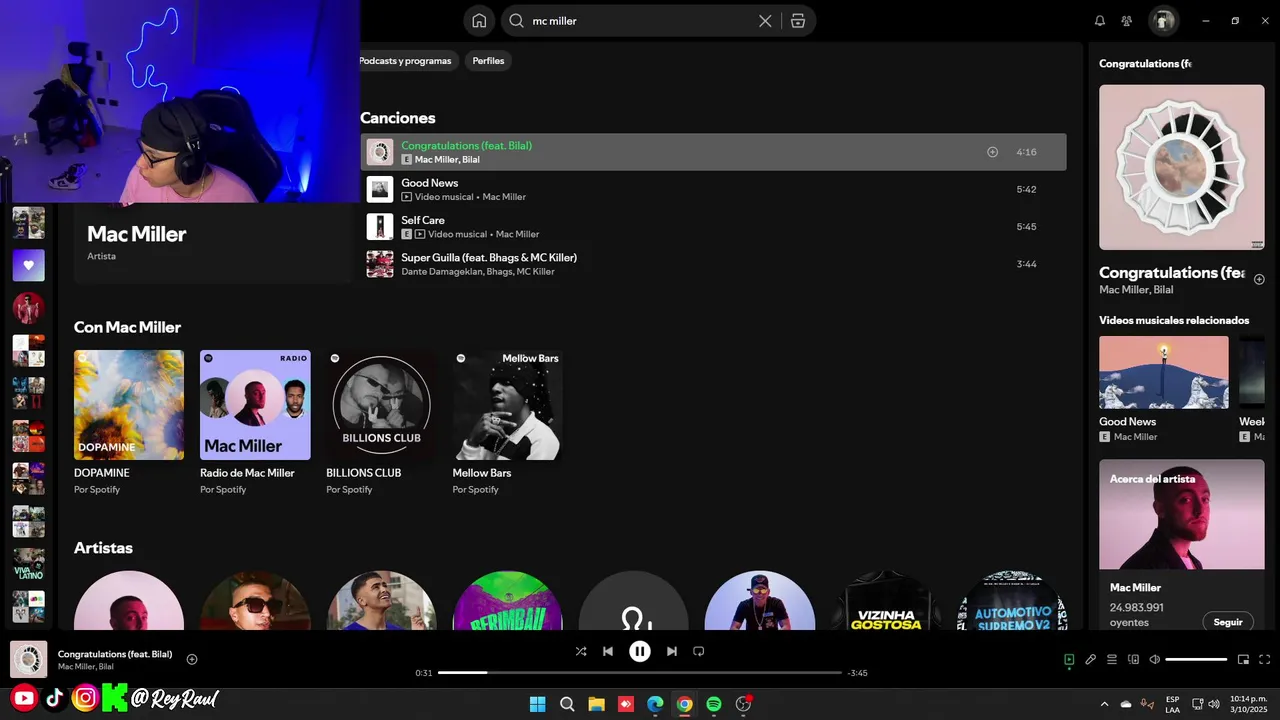Go to Spotify Home
The width and height of the screenshot is (1280, 720).
click(479, 21)
